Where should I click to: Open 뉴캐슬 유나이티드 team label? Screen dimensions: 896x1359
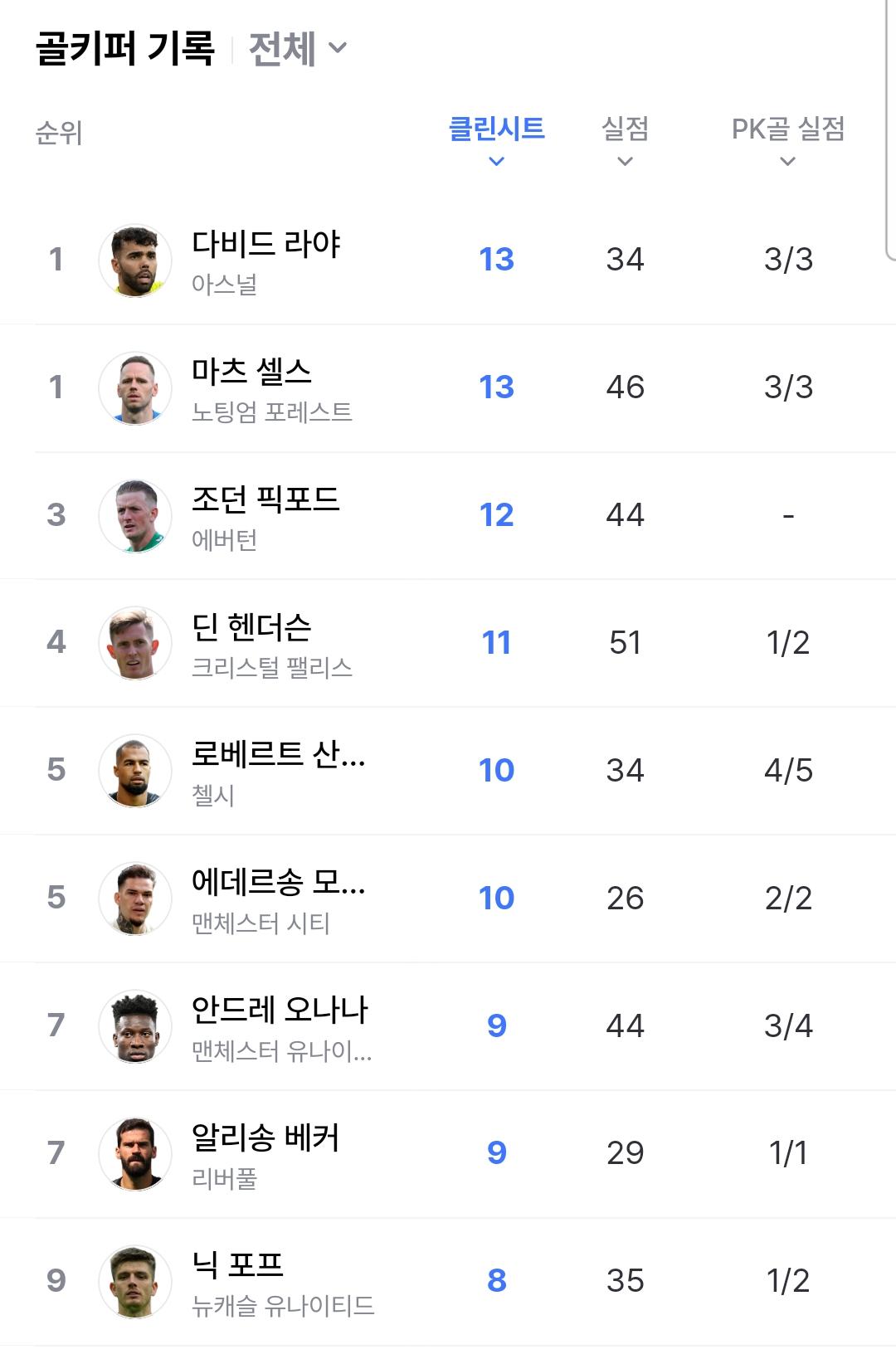[283, 1305]
